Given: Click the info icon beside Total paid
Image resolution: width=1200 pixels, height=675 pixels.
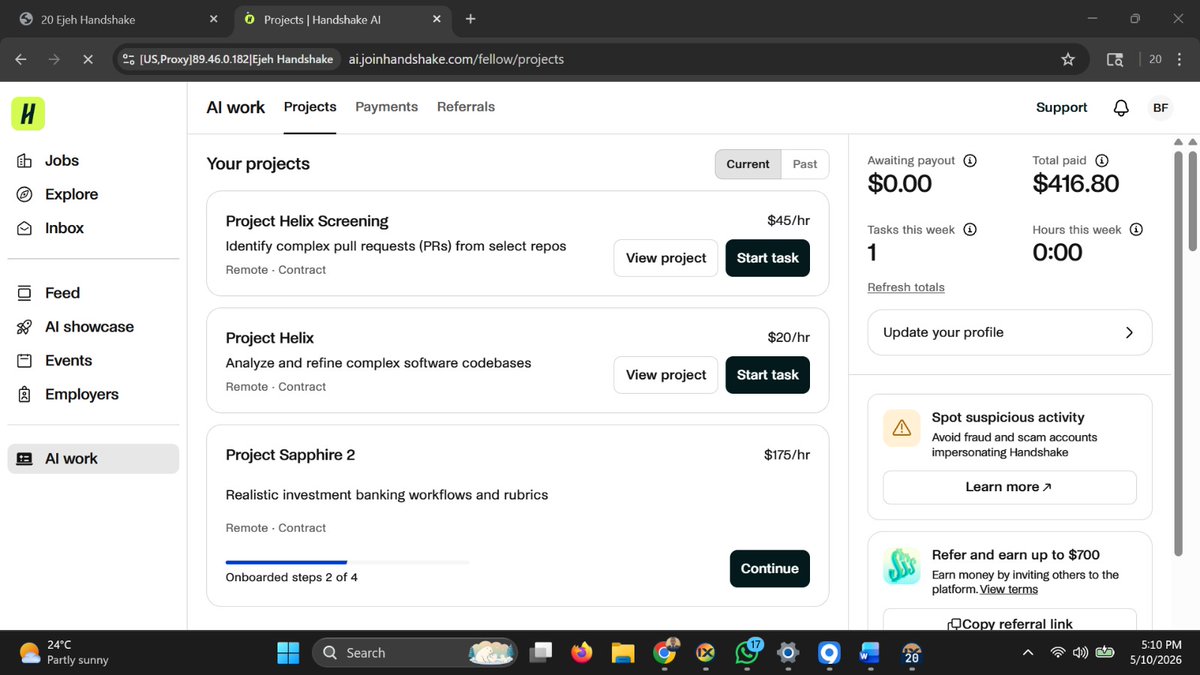Looking at the screenshot, I should (x=1102, y=160).
